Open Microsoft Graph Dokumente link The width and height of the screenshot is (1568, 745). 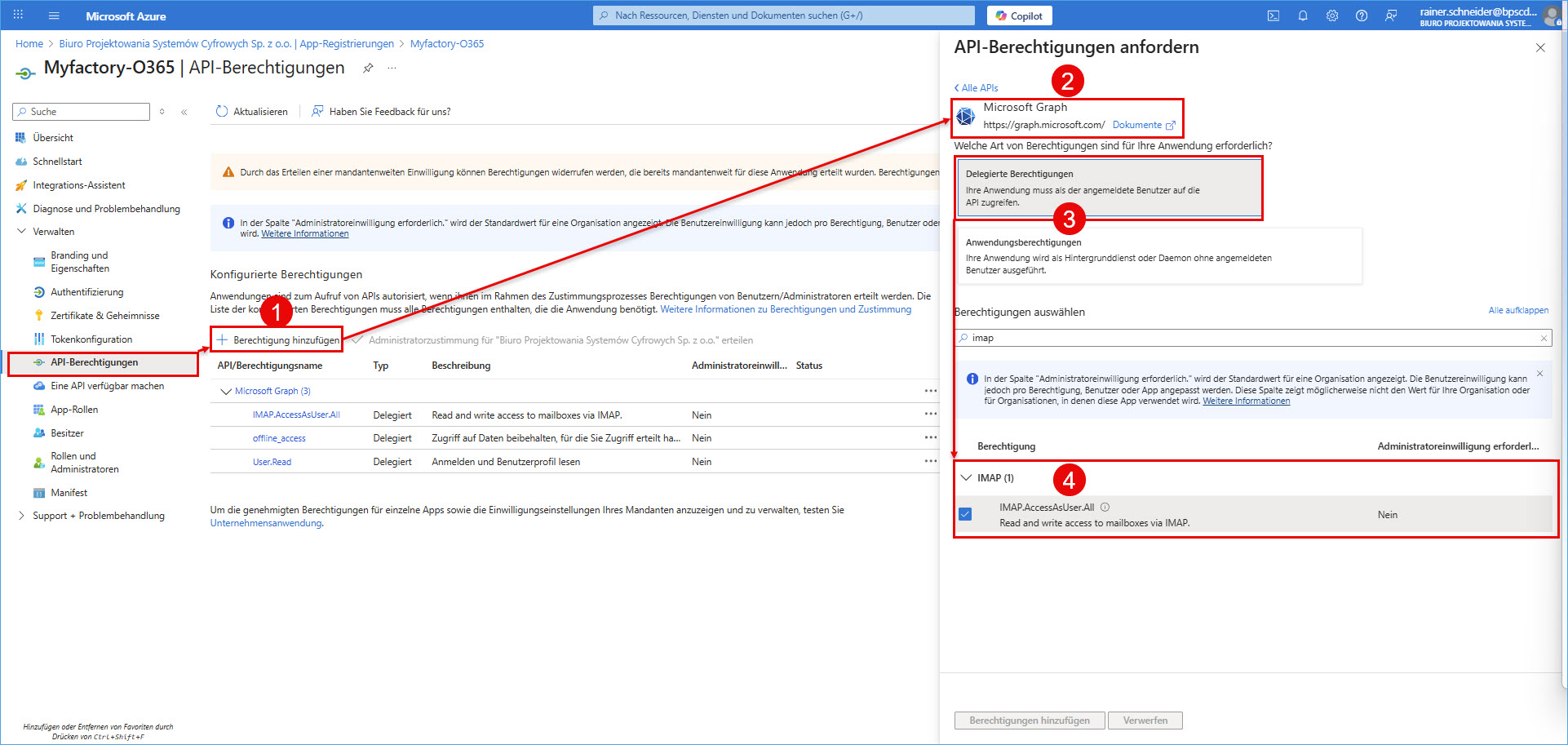click(x=1144, y=126)
